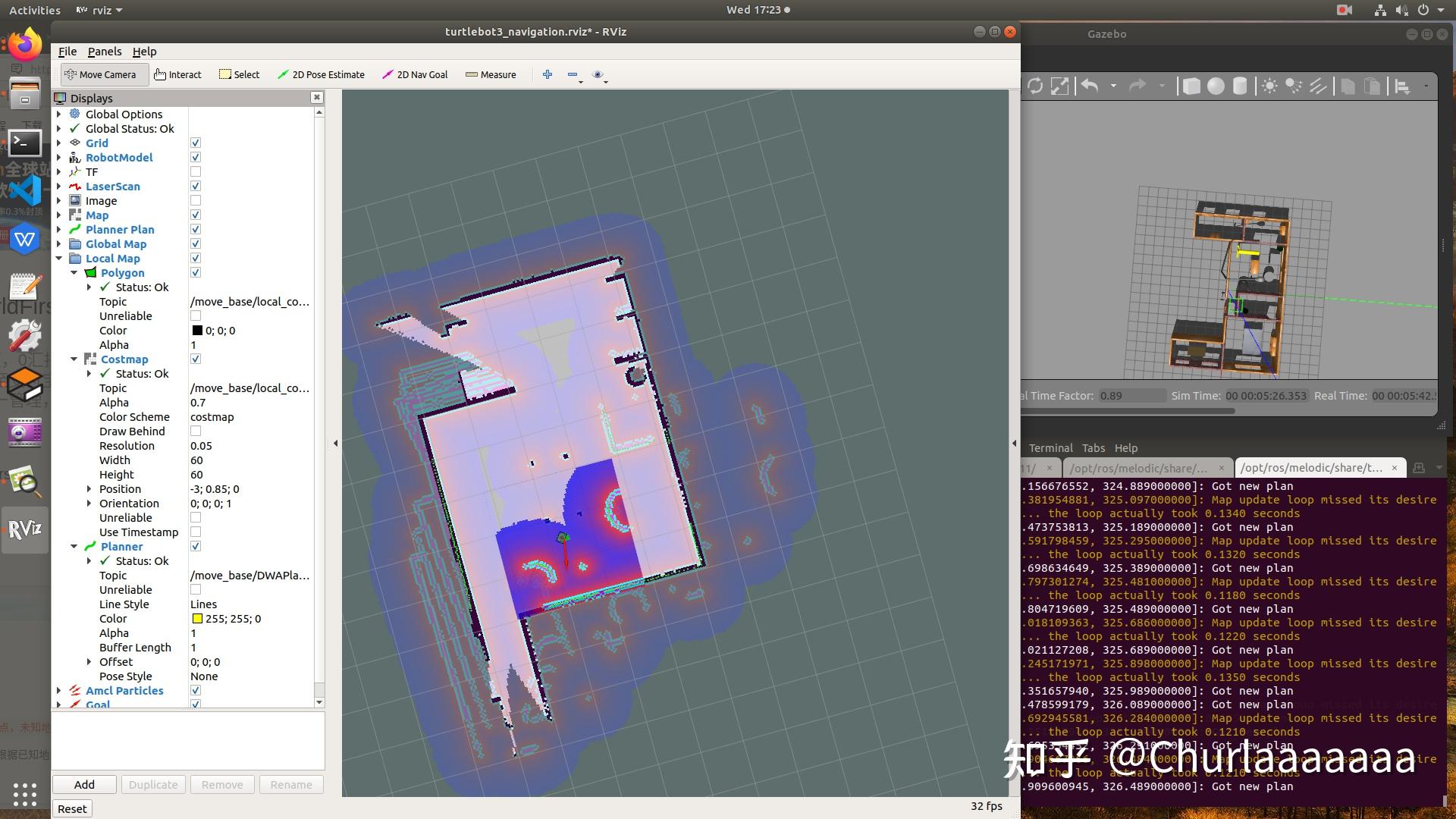Expand the Global Map display
The image size is (1456, 819).
[x=59, y=244]
